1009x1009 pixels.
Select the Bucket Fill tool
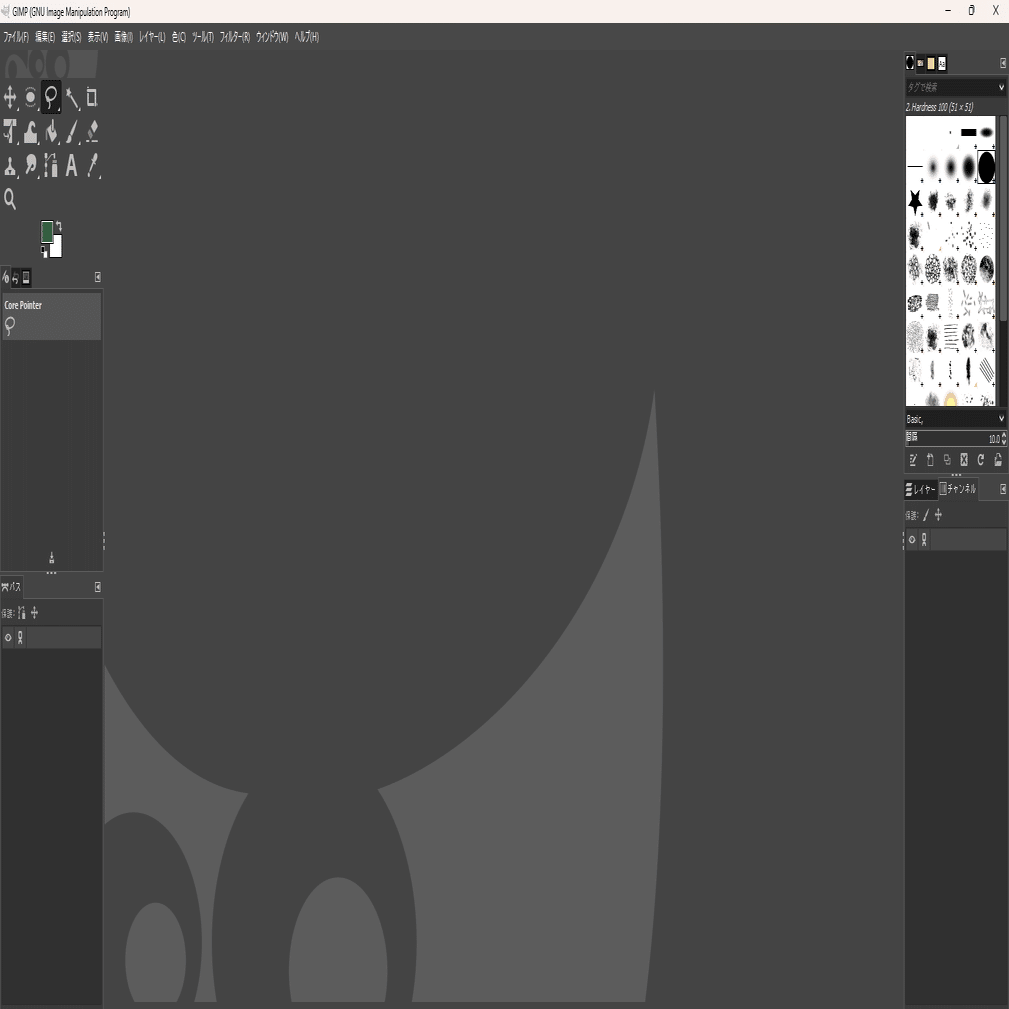point(51,132)
